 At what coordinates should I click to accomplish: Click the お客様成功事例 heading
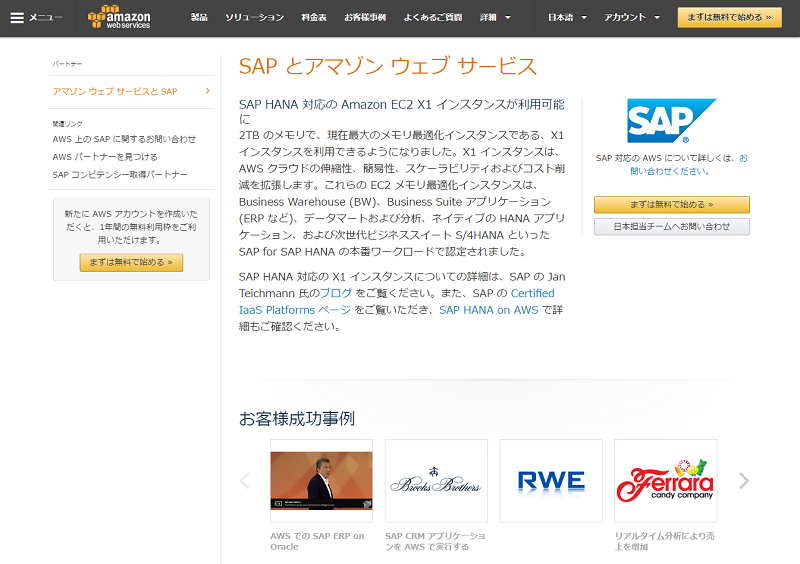(297, 419)
